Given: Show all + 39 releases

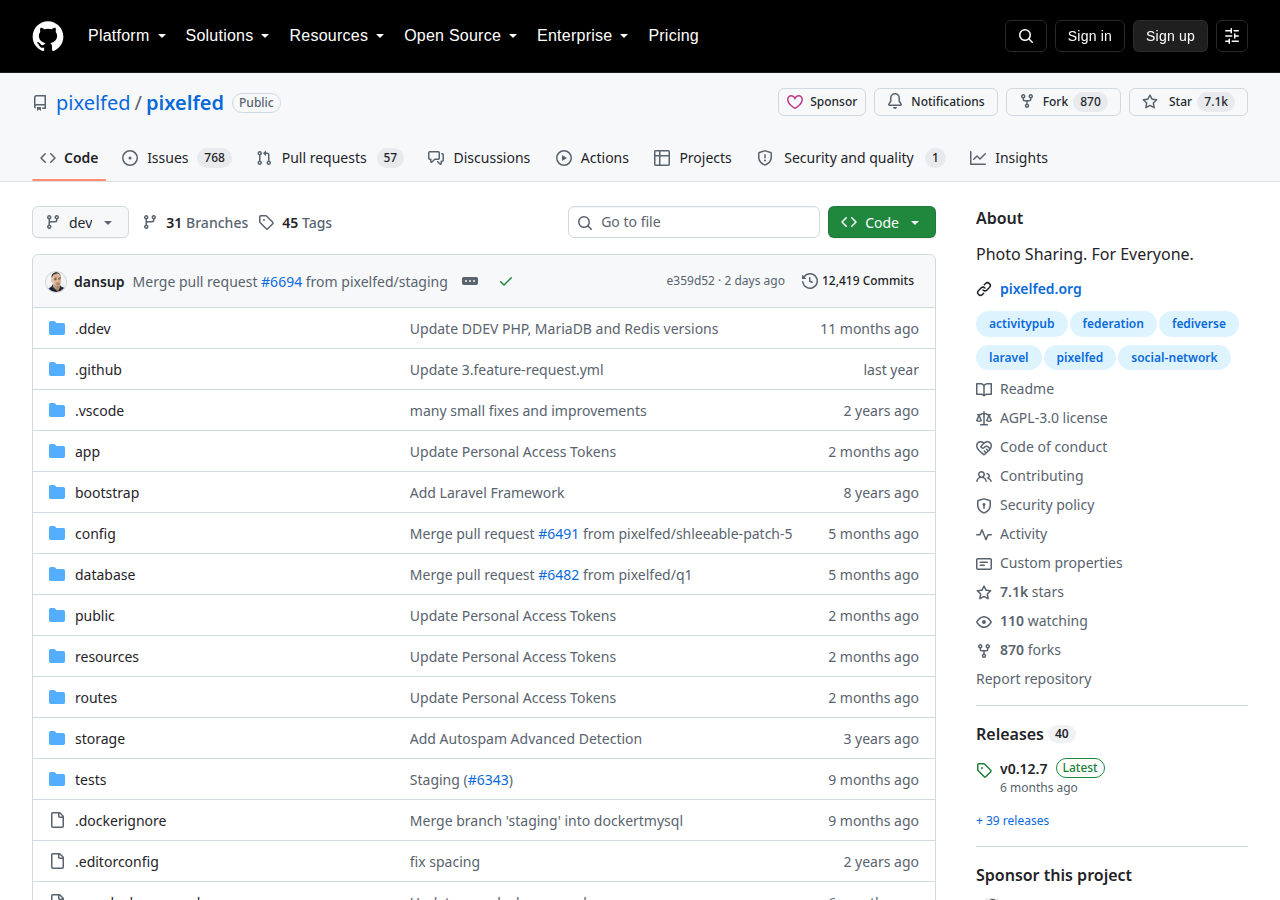Looking at the screenshot, I should (x=1012, y=820).
